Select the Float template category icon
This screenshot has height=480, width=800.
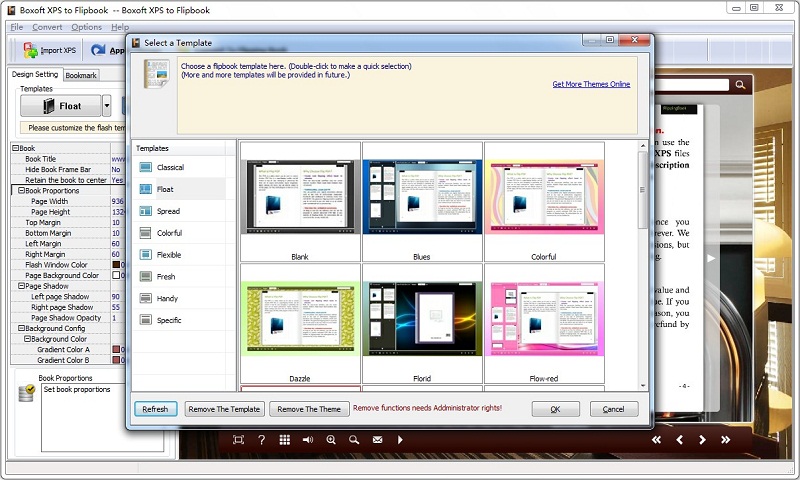coord(145,189)
